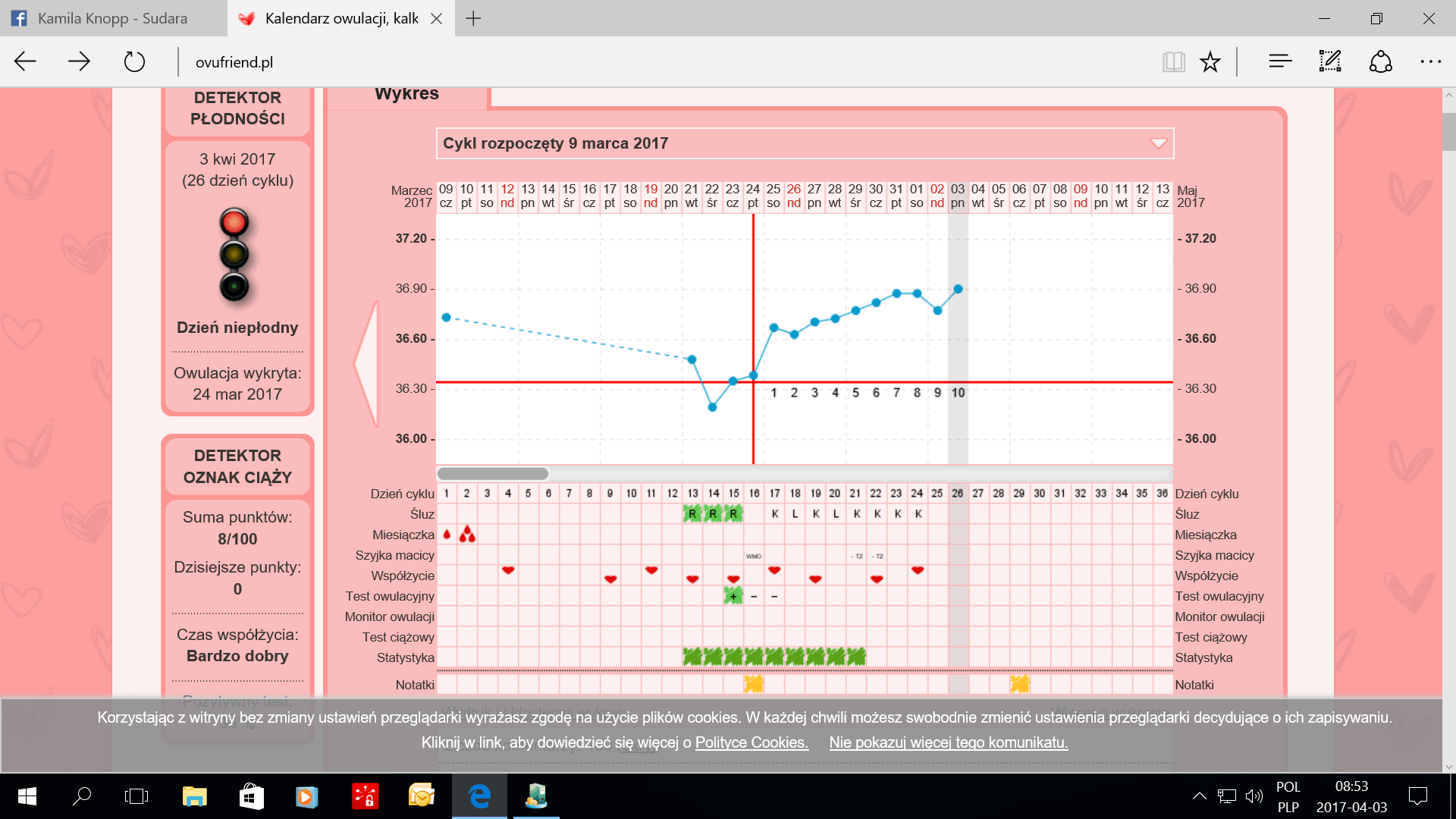Click the browser refresh icon
Viewport: 1456px width, 819px height.
click(x=134, y=61)
